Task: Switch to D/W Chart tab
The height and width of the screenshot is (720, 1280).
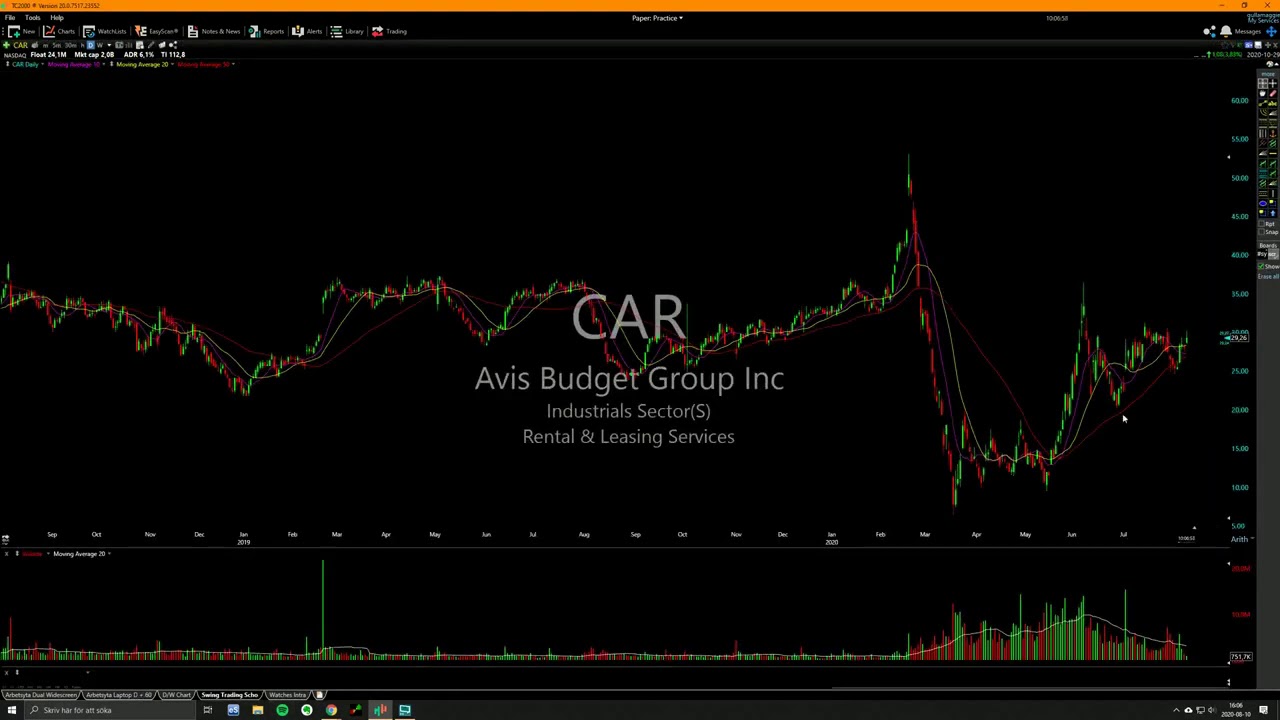Action: click(x=177, y=694)
